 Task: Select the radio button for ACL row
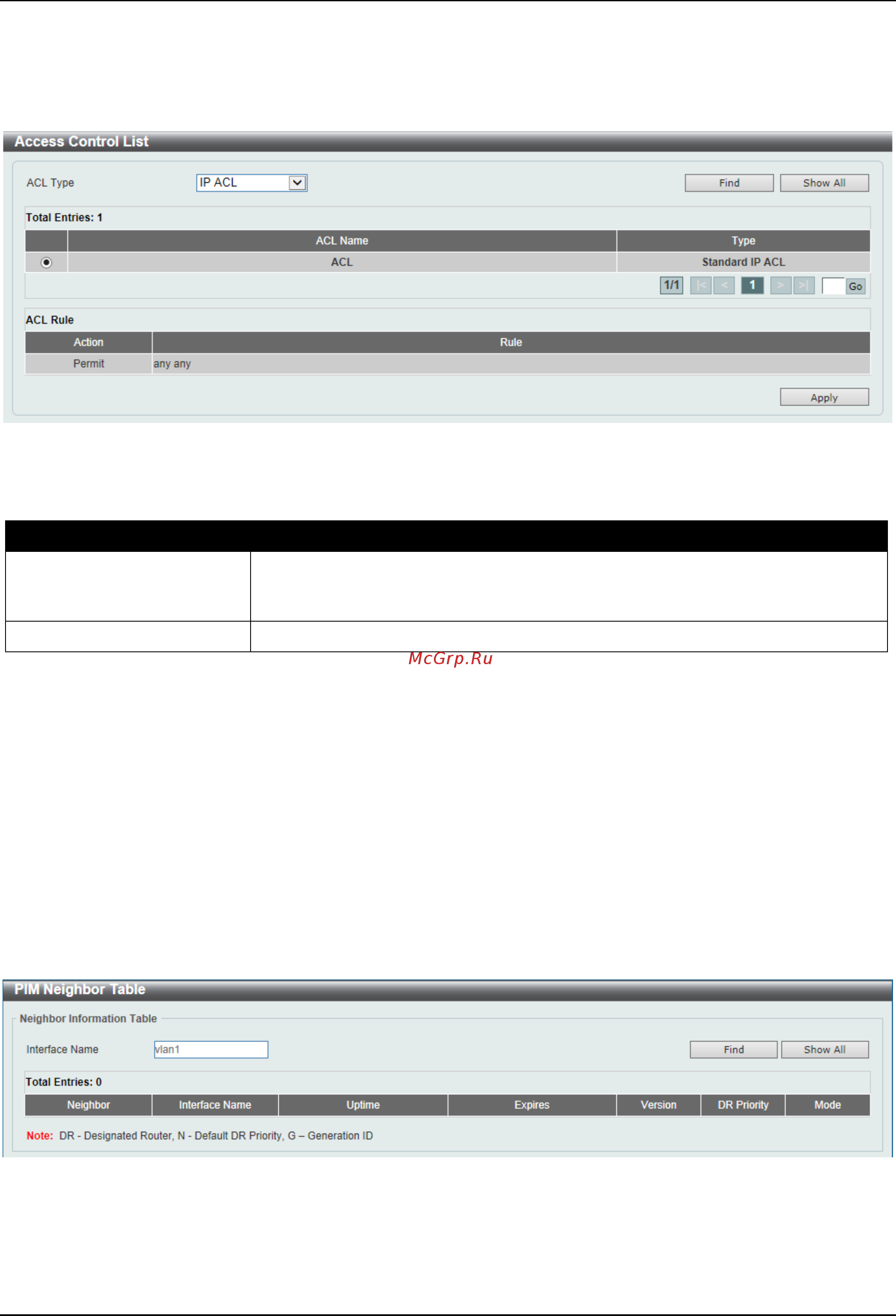(x=46, y=262)
